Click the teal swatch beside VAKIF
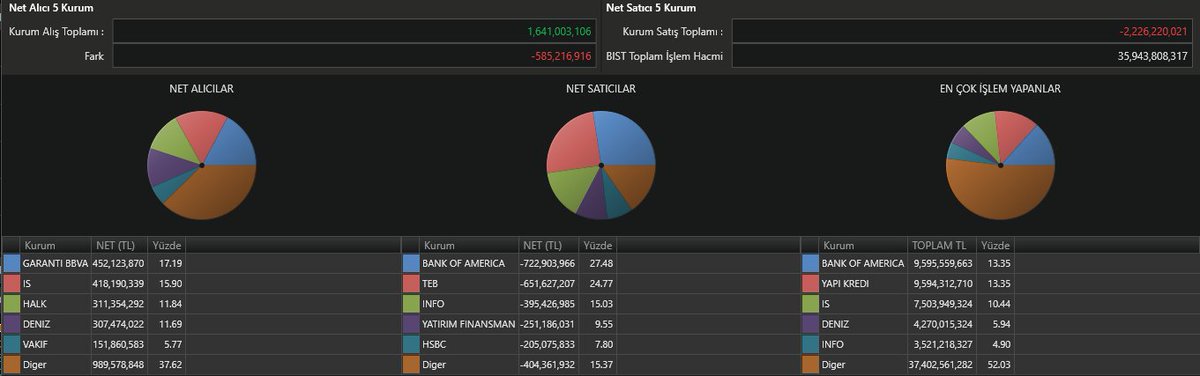This screenshot has width=1200, height=376. 12,344
